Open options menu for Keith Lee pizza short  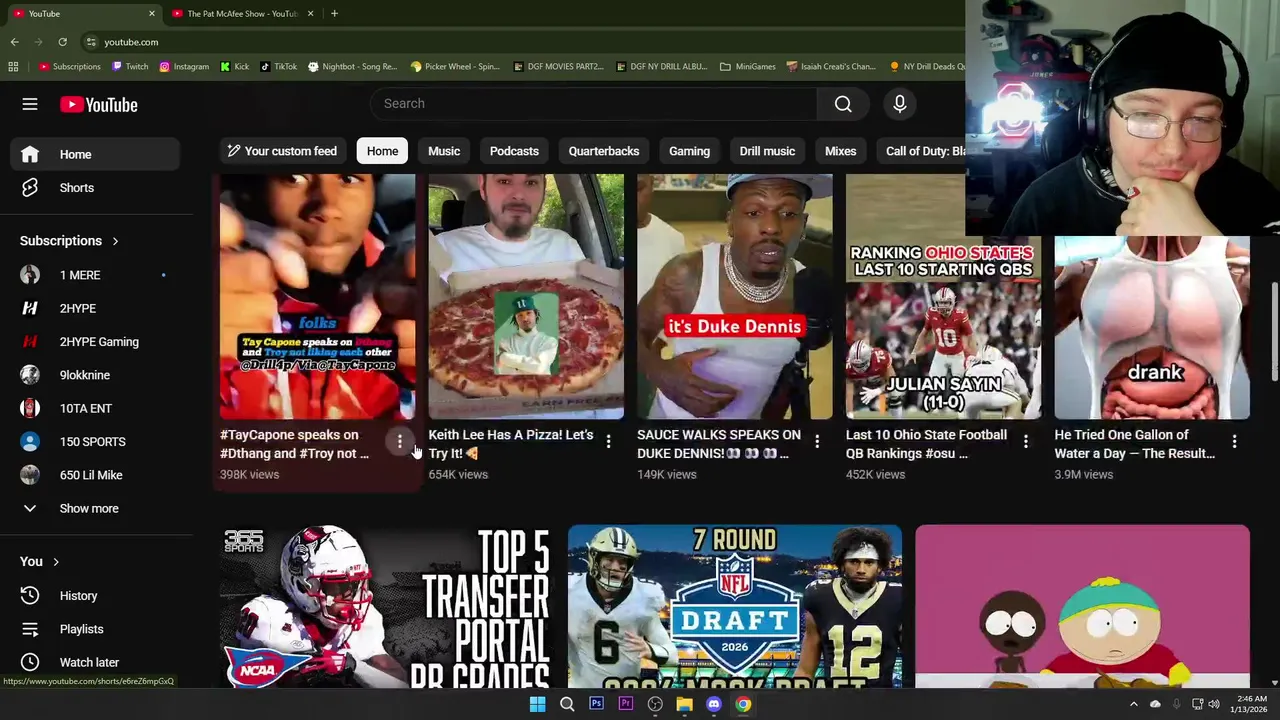tap(608, 441)
